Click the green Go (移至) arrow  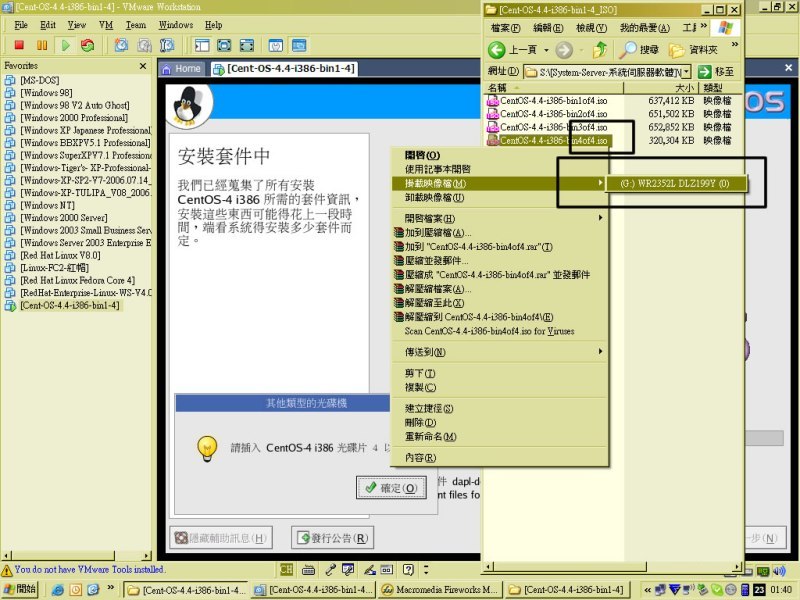click(x=705, y=72)
